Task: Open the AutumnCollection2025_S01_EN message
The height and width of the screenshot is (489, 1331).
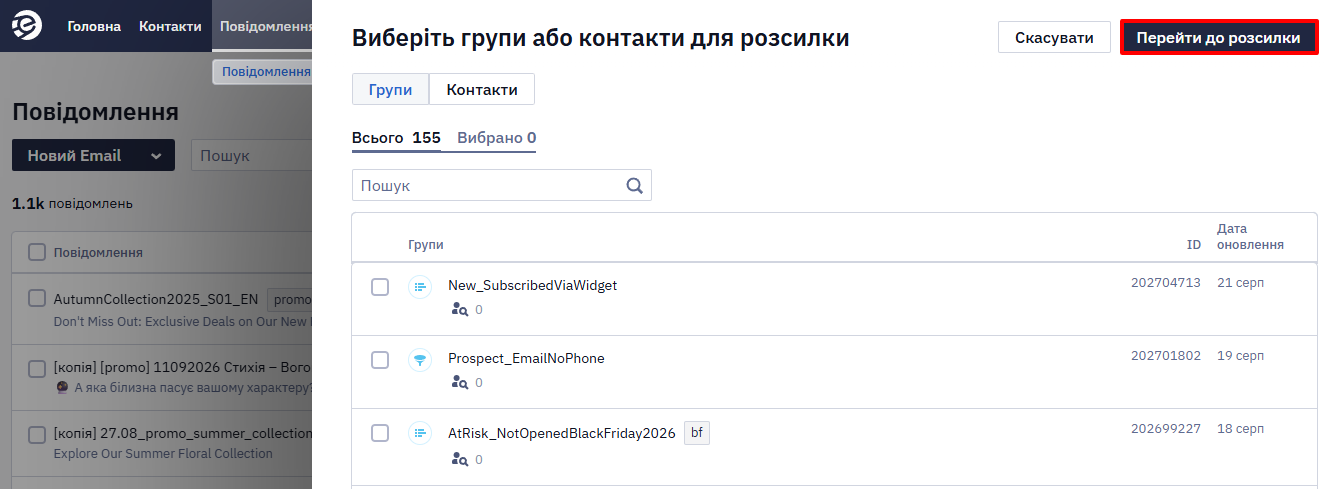Action: 156,299
